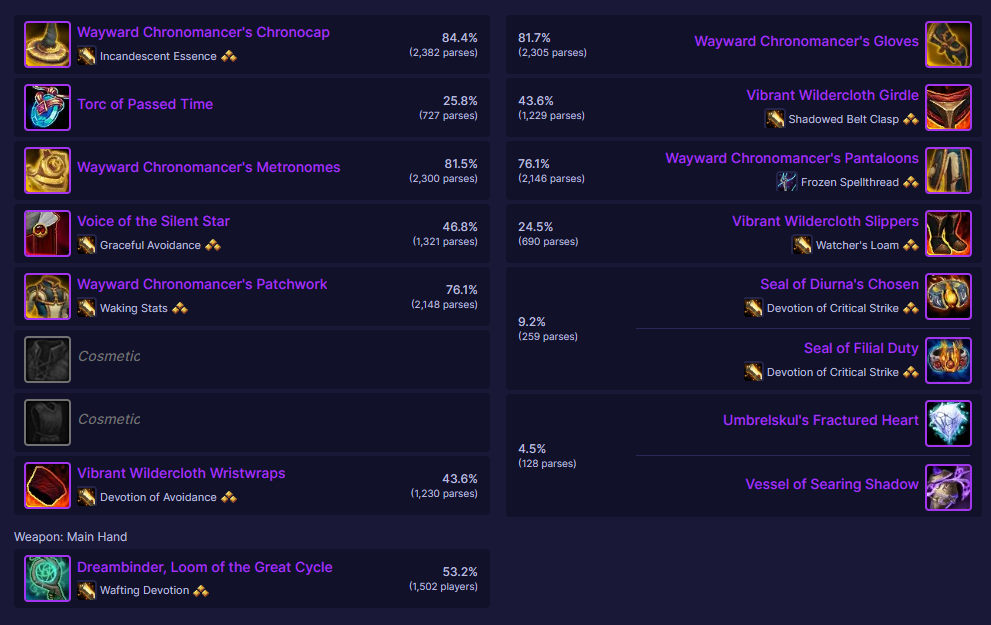Screen dimensions: 991x625
Task: Click the Frozen Spellthread enchant icon
Action: 786,182
